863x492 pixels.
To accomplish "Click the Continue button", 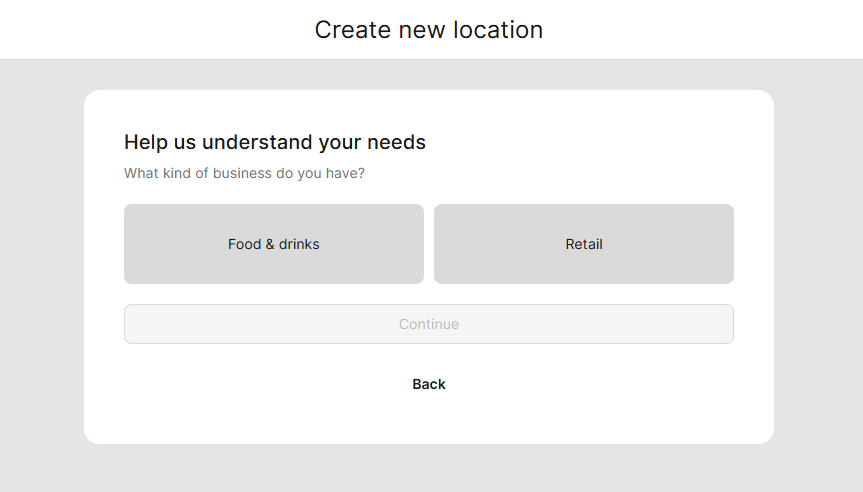I will pyautogui.click(x=429, y=324).
